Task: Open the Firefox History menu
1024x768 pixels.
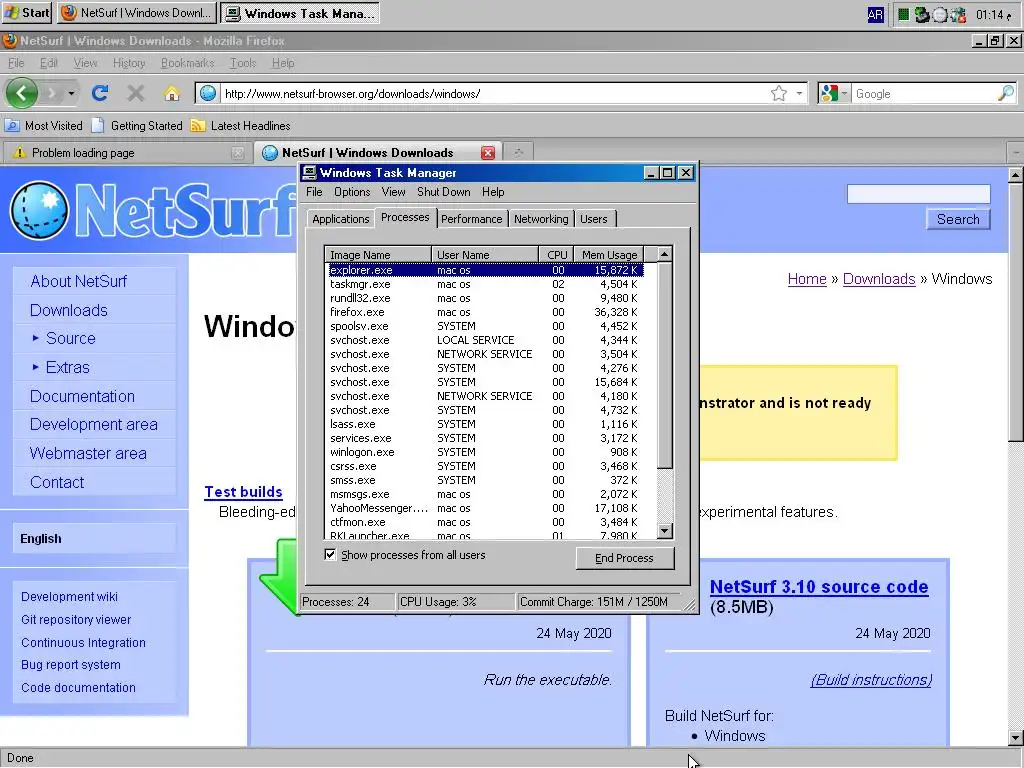Action: point(129,63)
